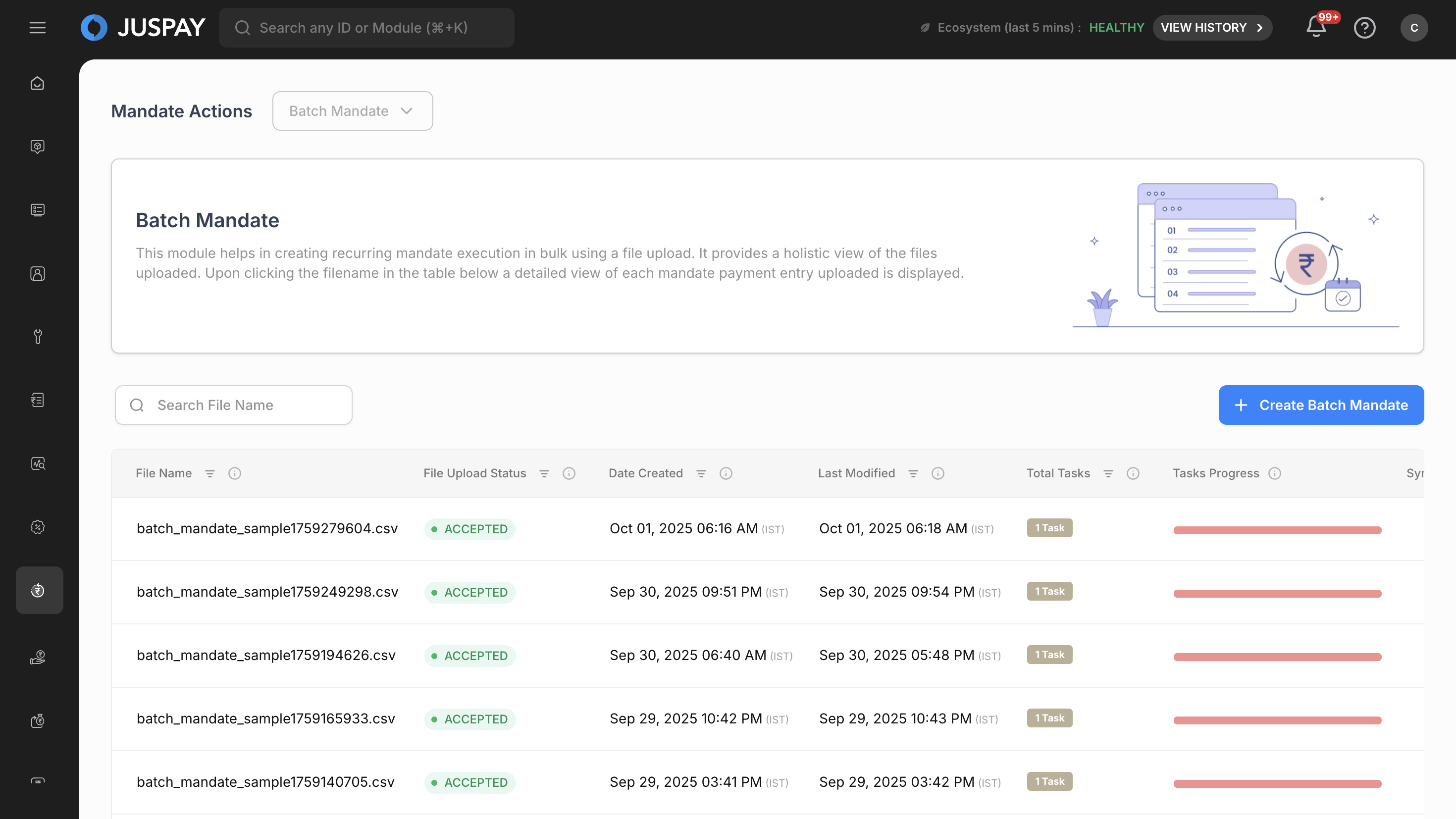Click the Create Batch Mandate button
The width and height of the screenshot is (1456, 819).
click(x=1321, y=405)
